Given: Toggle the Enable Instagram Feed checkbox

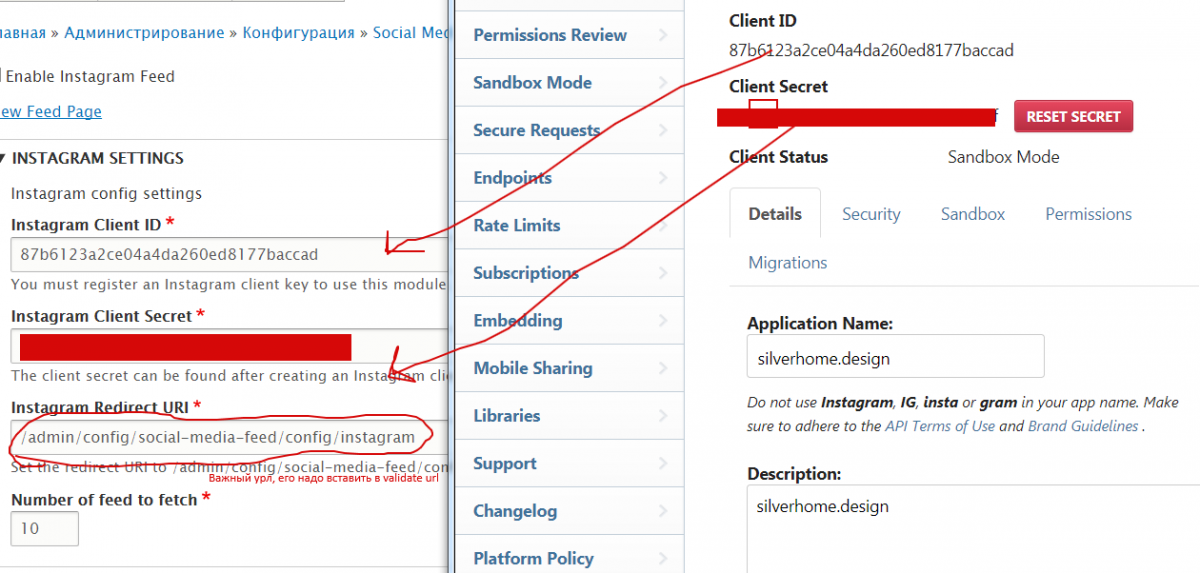Looking at the screenshot, I should pos(1,77).
